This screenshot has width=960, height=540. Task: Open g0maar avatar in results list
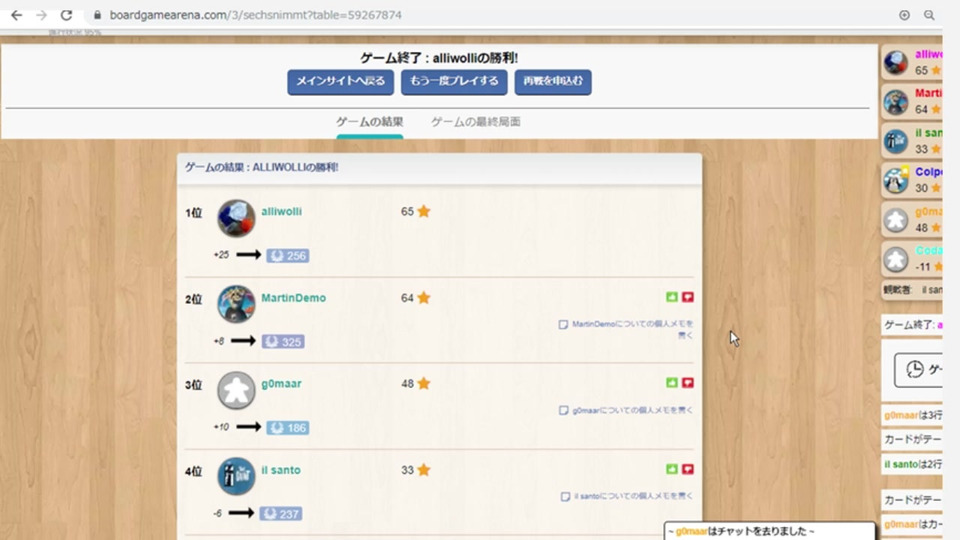click(x=236, y=390)
